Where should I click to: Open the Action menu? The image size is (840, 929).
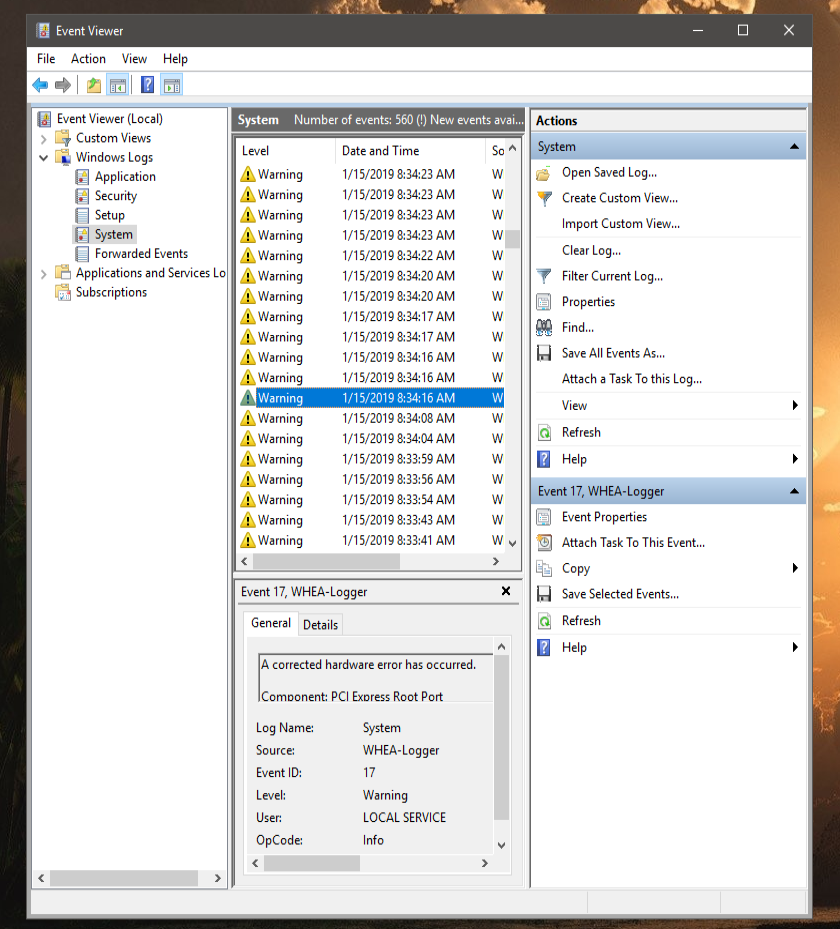pos(88,59)
